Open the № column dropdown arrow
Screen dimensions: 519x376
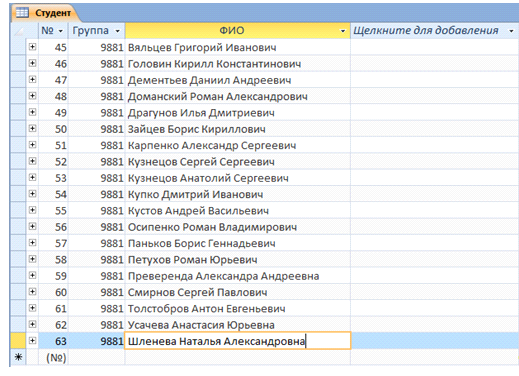click(61, 31)
